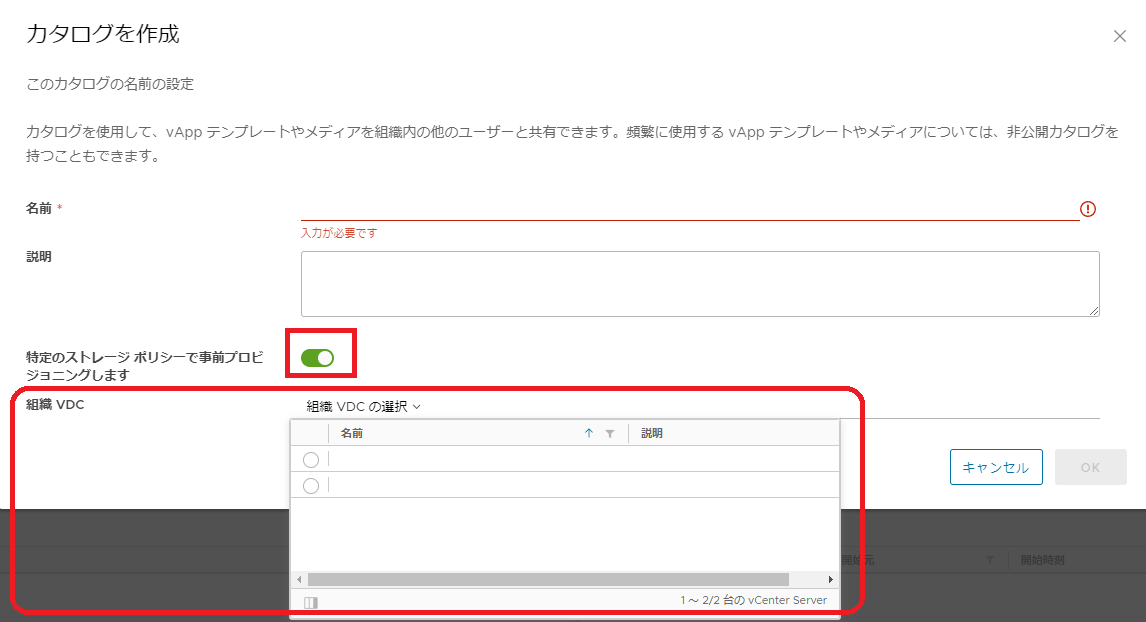Open the filter icon on the 名前 column
Screen dimensions: 1146x622
pos(609,433)
